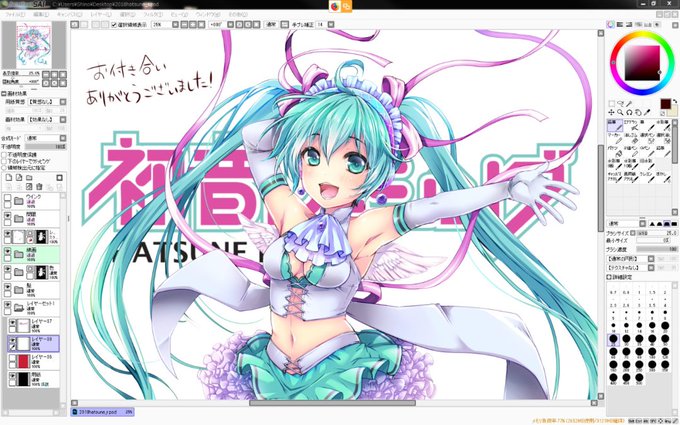The width and height of the screenshot is (680, 425).
Task: Choose the bucket fill tool
Action: (x=615, y=151)
